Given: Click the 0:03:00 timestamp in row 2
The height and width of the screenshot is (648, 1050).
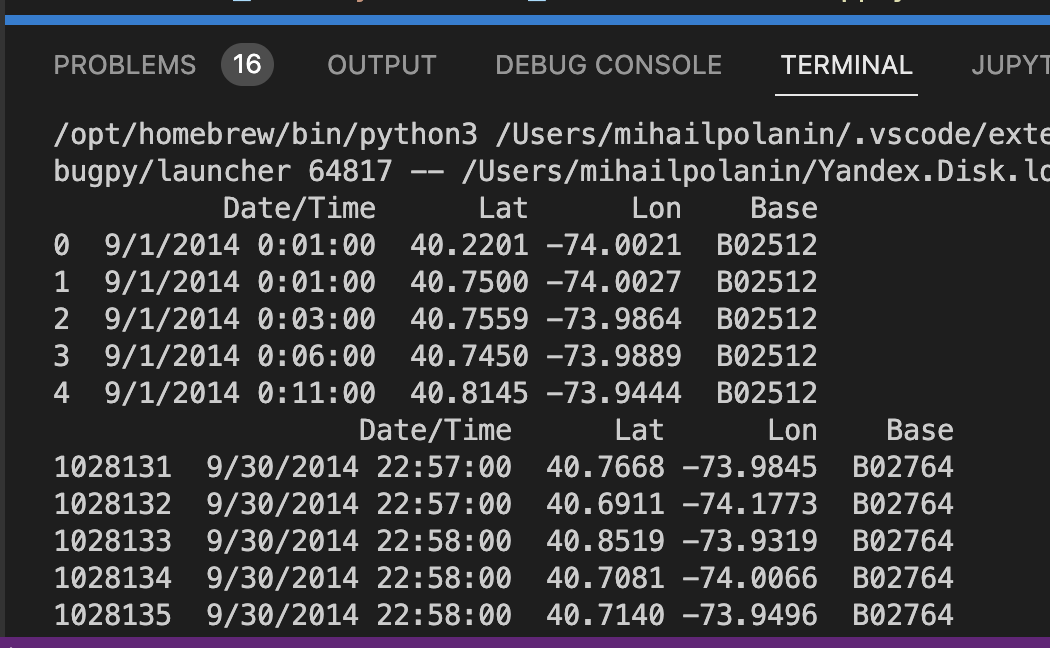Looking at the screenshot, I should (x=316, y=319).
